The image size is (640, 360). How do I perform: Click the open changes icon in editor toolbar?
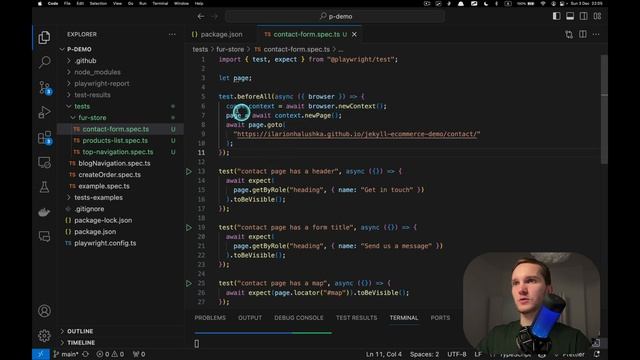click(x=569, y=35)
